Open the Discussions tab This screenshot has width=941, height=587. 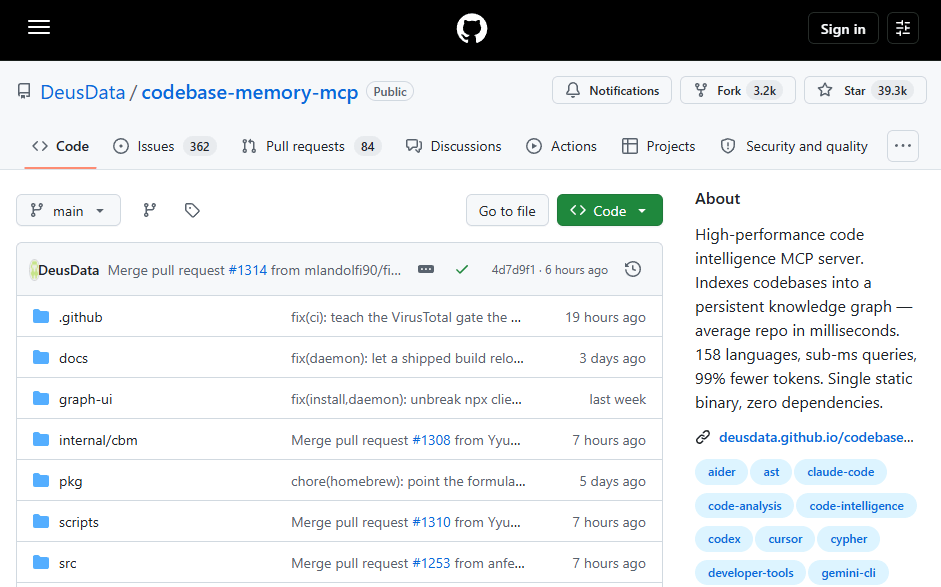pyautogui.click(x=454, y=146)
